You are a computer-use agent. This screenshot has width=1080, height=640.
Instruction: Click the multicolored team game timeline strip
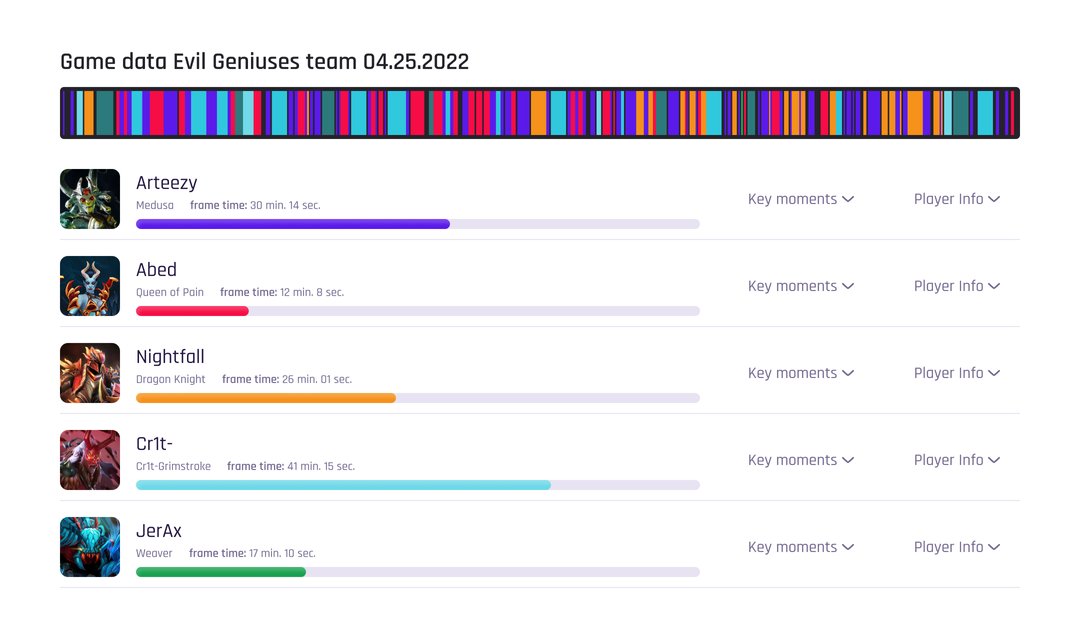click(x=539, y=113)
